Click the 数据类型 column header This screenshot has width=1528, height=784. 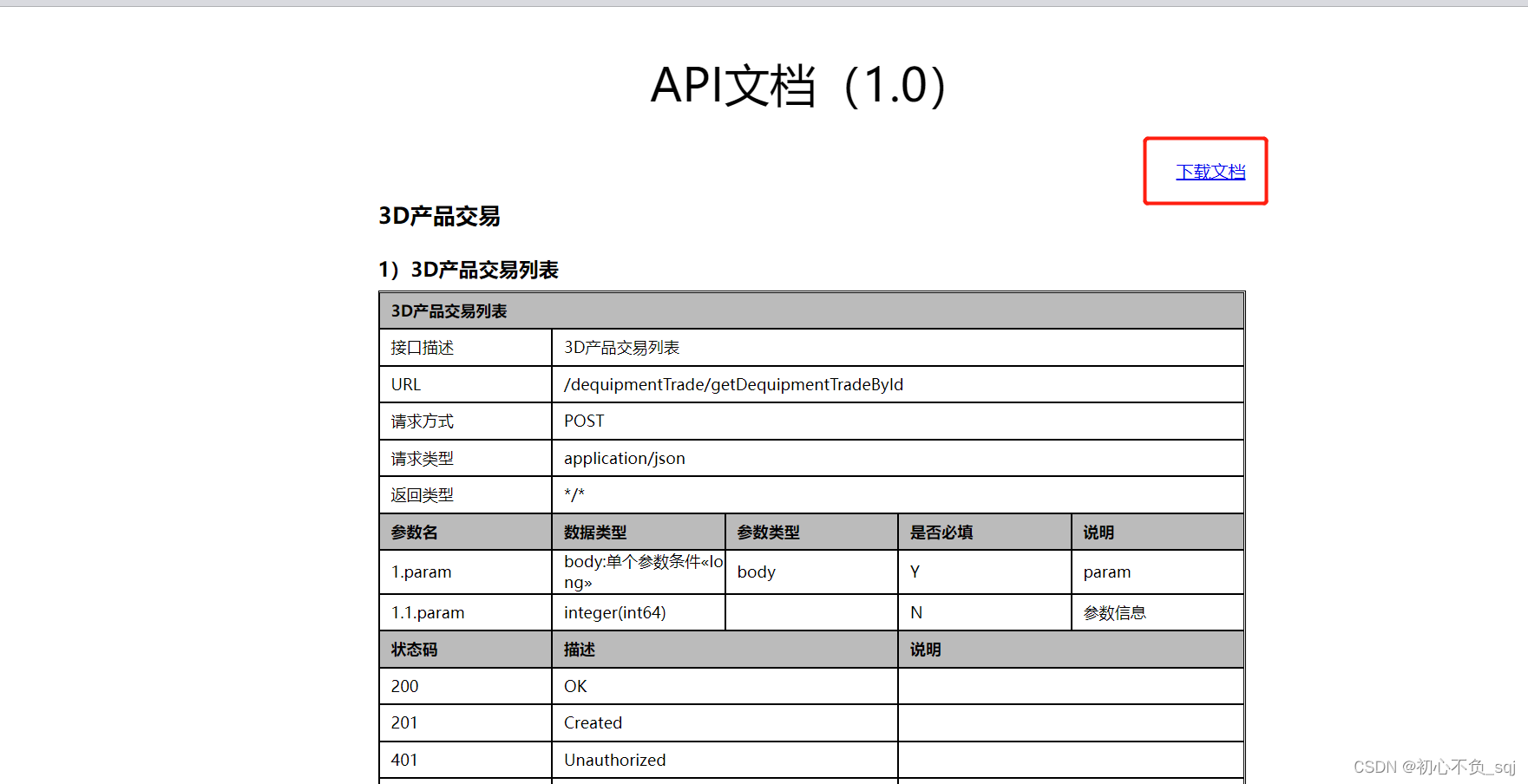pos(638,532)
